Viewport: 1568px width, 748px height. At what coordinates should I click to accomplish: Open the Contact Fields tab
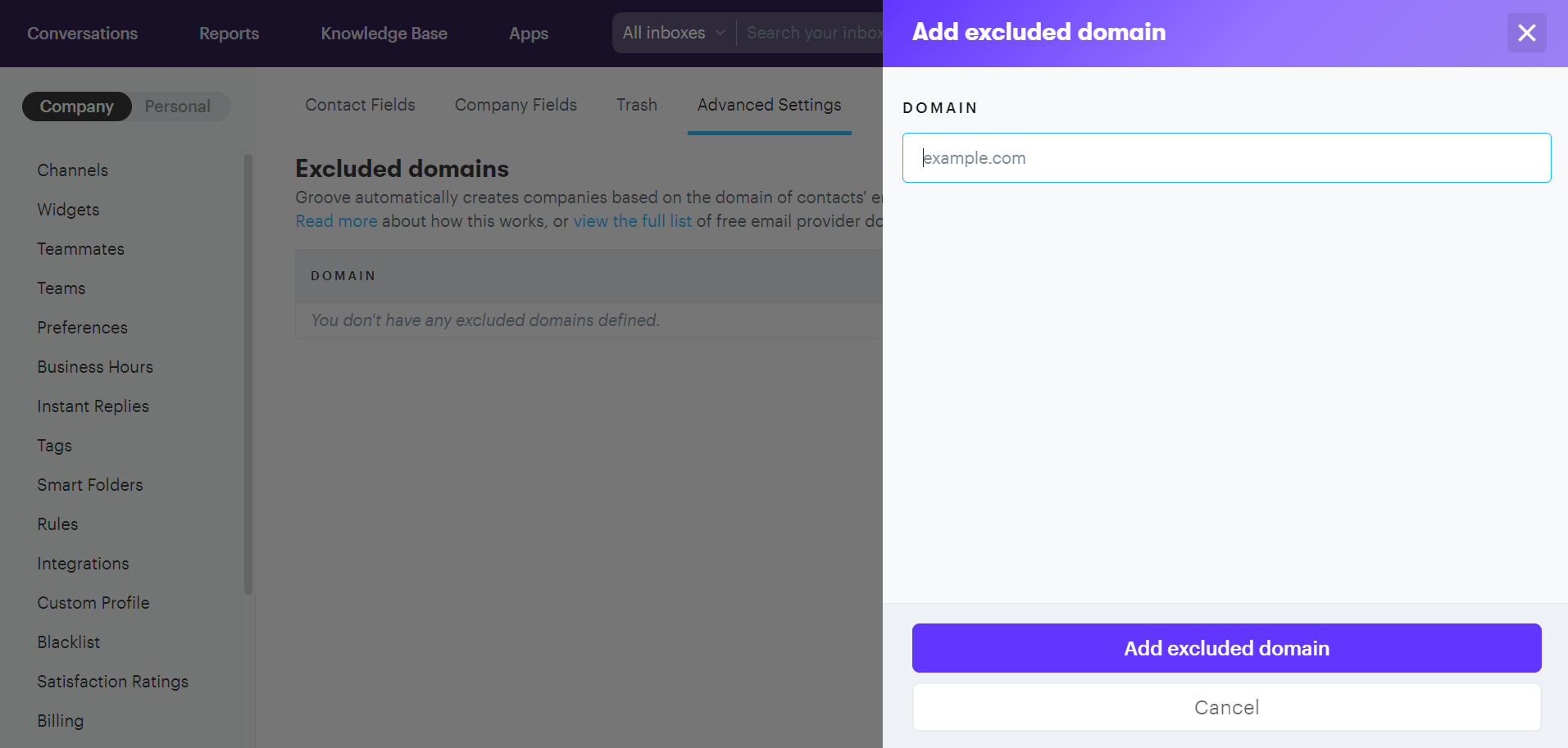pyautogui.click(x=360, y=105)
